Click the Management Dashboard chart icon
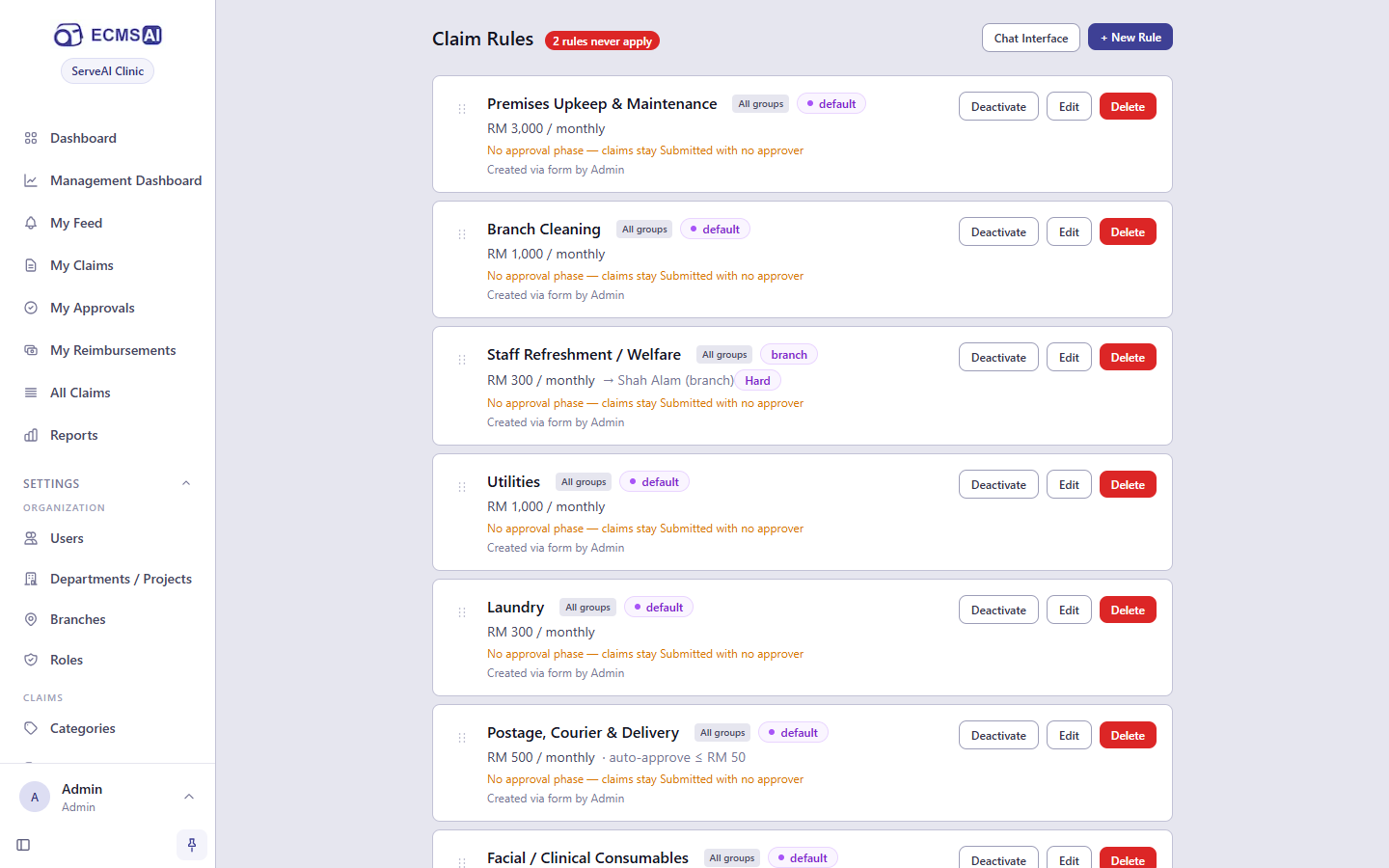1389x868 pixels. (31, 180)
